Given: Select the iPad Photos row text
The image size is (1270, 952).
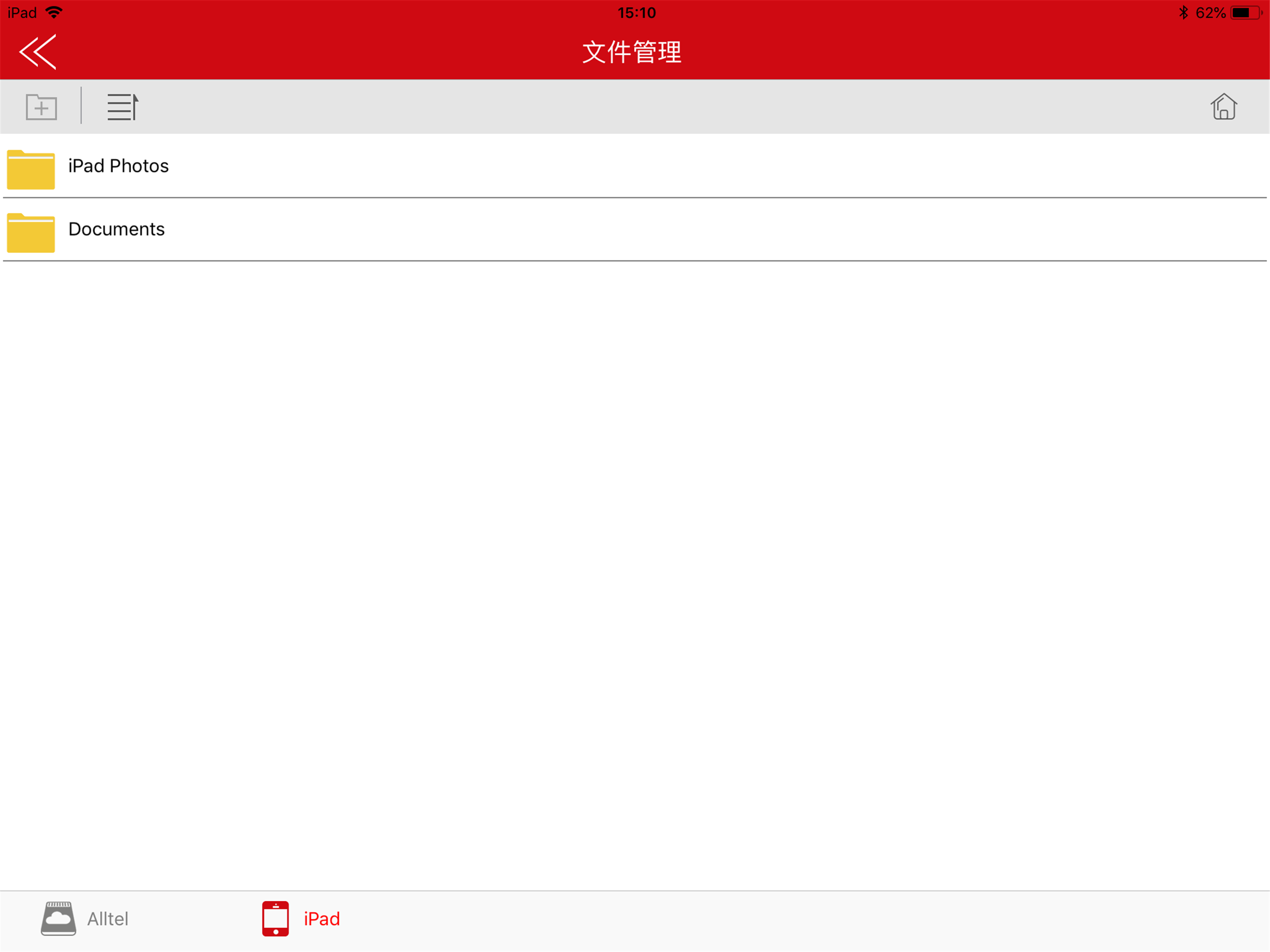Looking at the screenshot, I should 118,166.
